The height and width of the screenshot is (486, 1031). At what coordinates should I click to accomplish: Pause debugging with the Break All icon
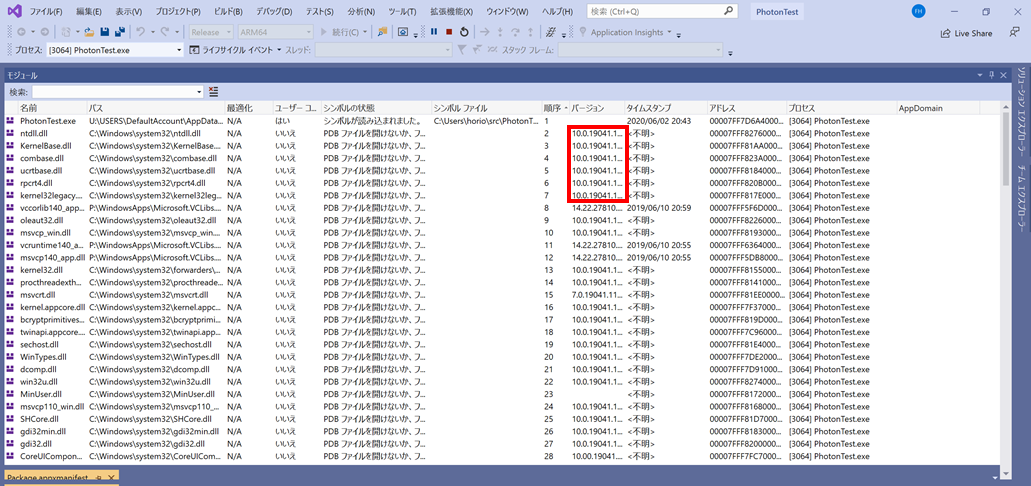point(434,32)
